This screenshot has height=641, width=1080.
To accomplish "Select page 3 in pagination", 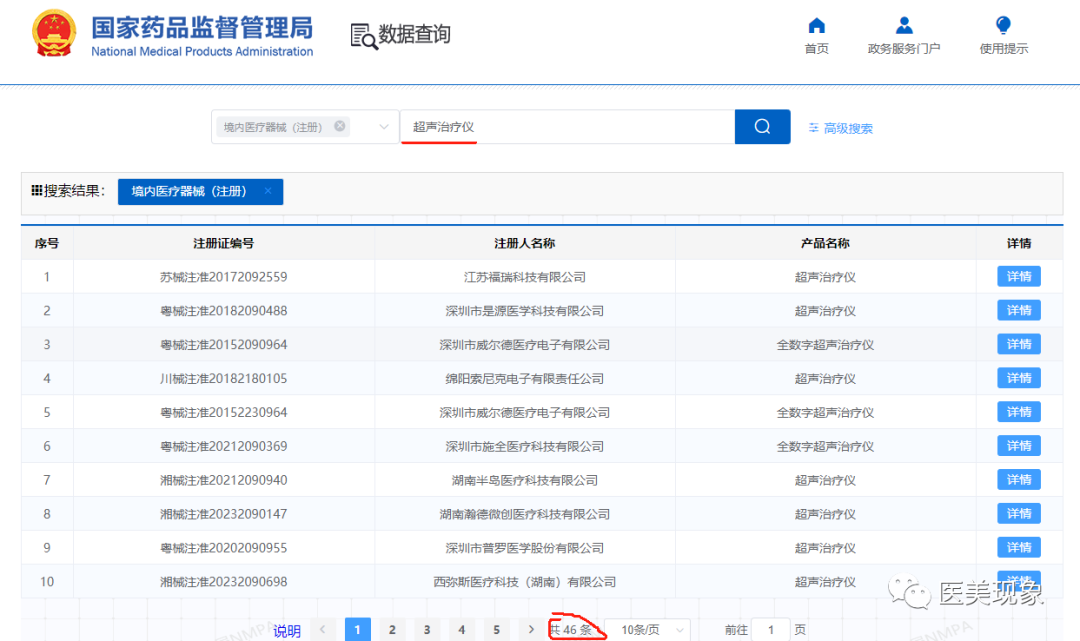I will point(427,628).
